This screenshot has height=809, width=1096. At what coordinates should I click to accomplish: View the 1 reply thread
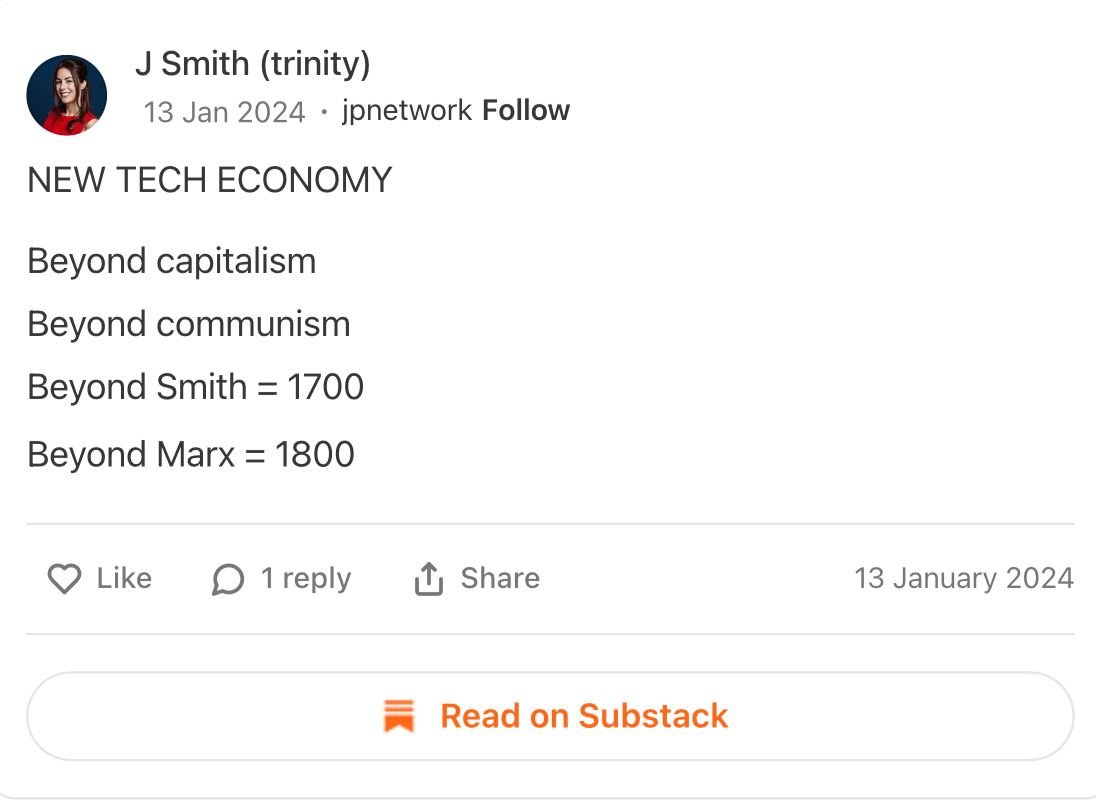point(305,579)
